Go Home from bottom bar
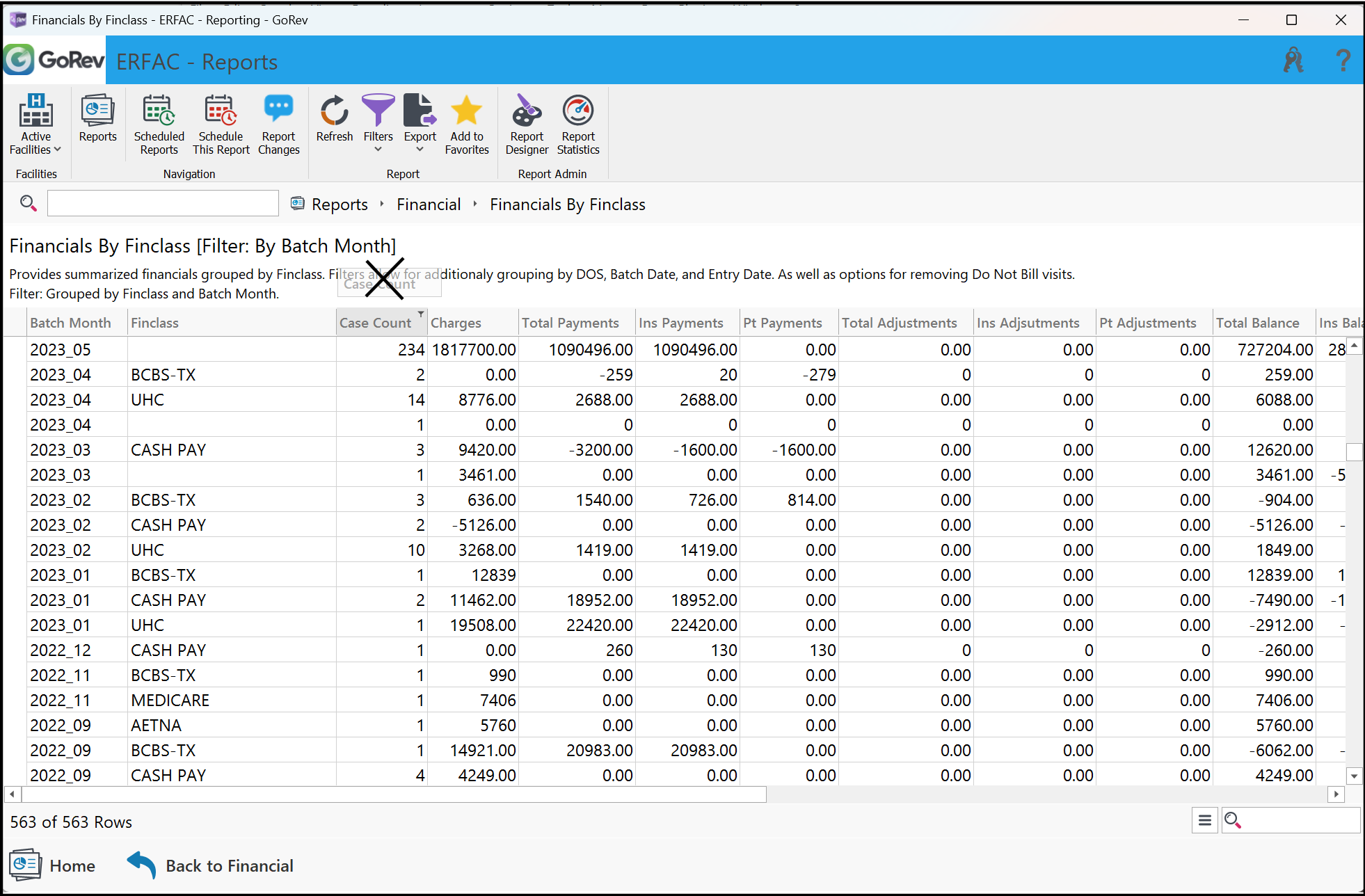The width and height of the screenshot is (1365, 896). 53,865
